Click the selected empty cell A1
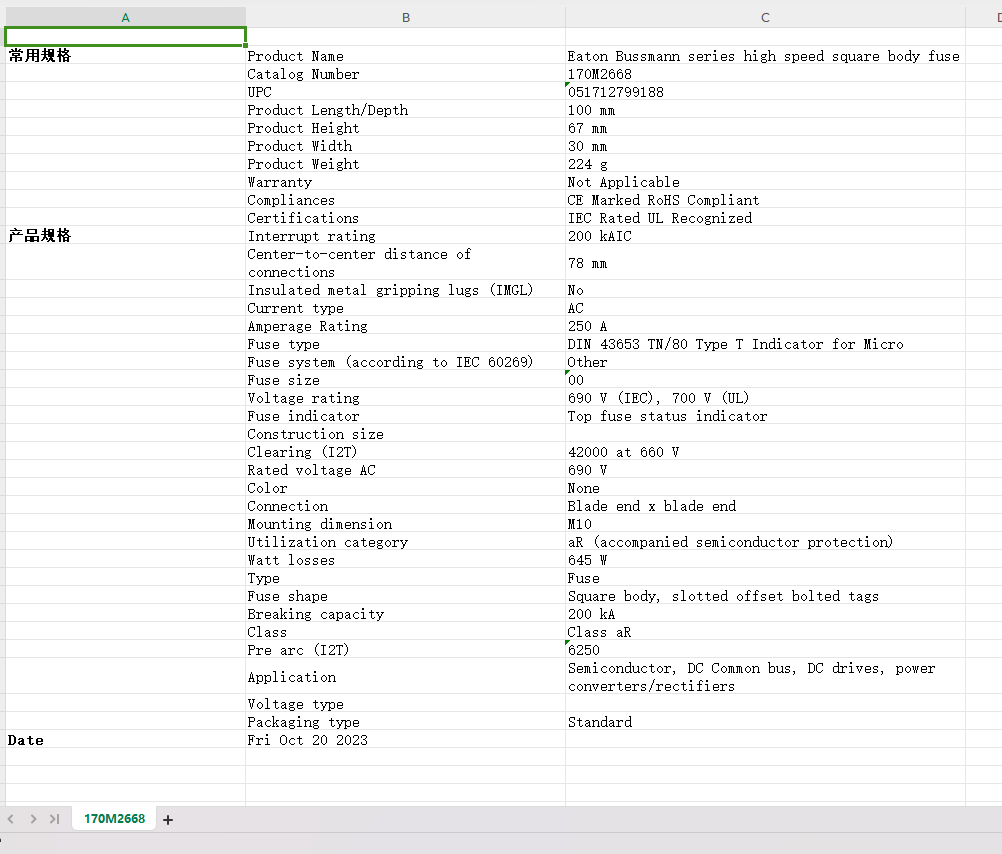The width and height of the screenshot is (1002, 854). point(125,37)
